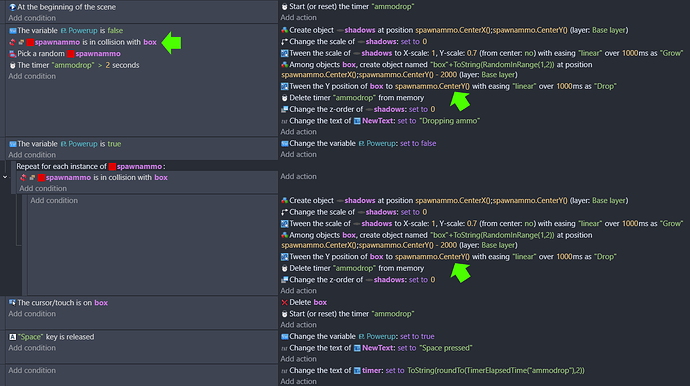Click the scene-start icon beside 'At the beginning of the scene'

coord(12,7)
